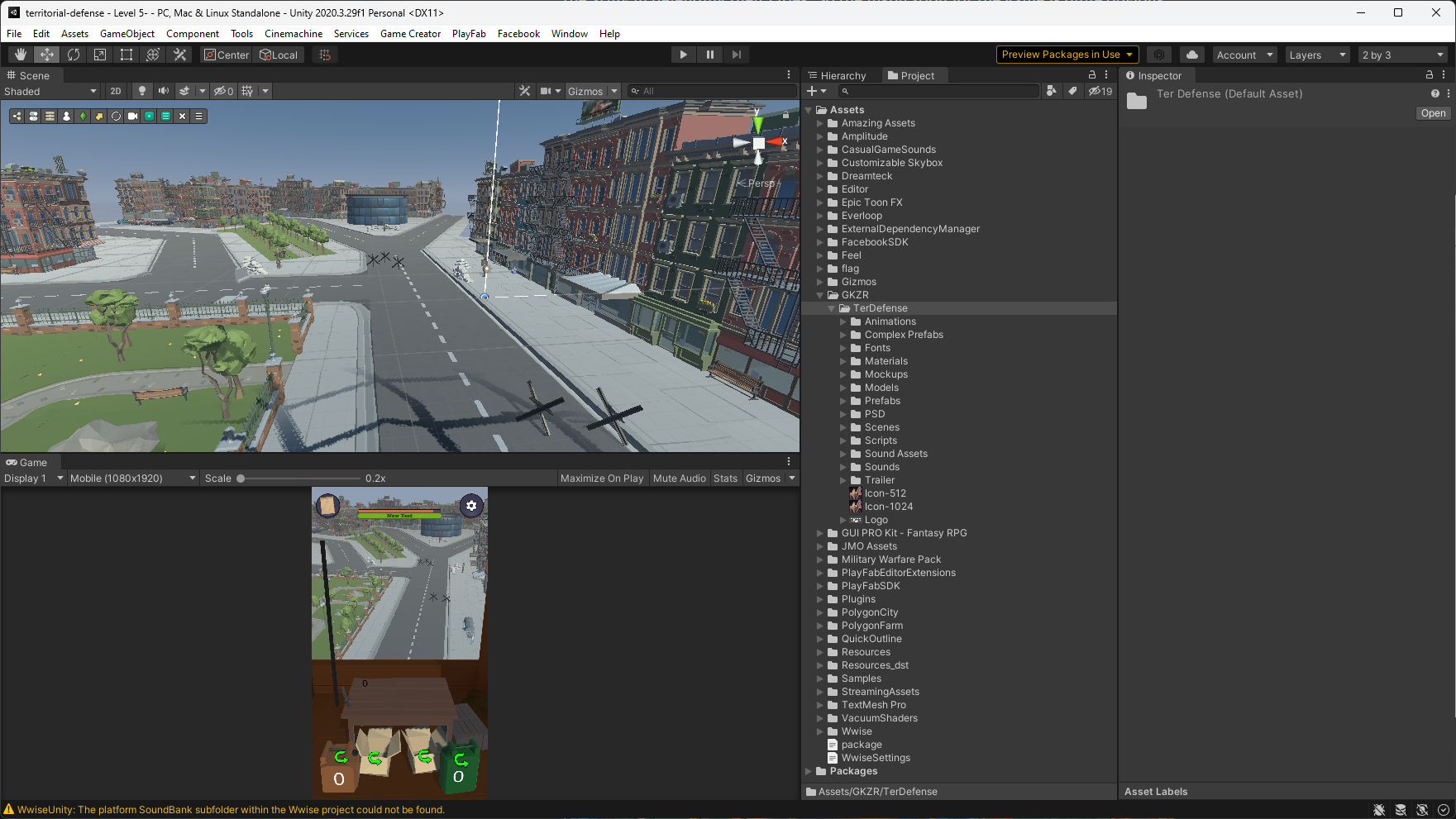This screenshot has height=819, width=1456.
Task: Click the Game Creator close X icon
Action: click(x=183, y=116)
